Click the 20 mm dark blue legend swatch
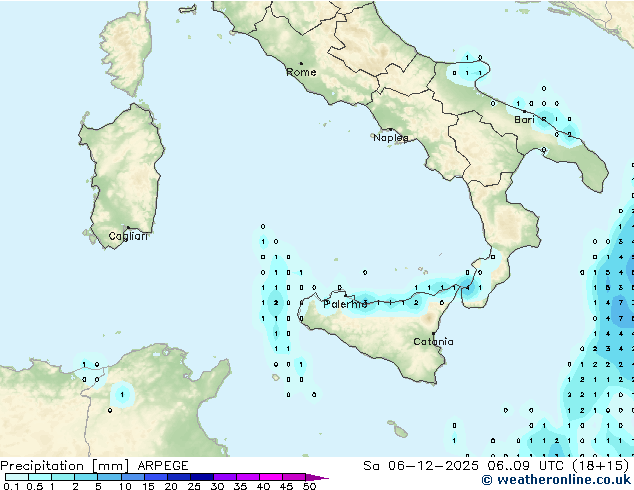The width and height of the screenshot is (634, 490). [x=179, y=477]
